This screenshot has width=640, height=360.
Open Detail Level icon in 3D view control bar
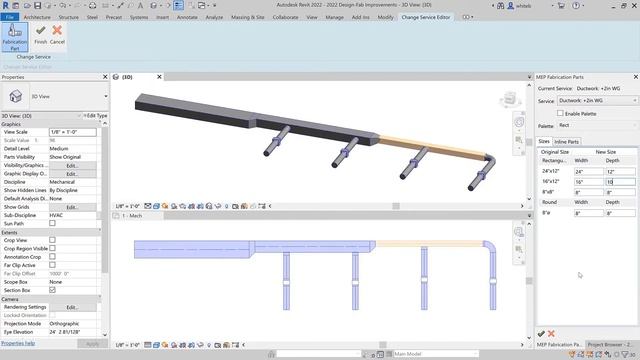(148, 206)
